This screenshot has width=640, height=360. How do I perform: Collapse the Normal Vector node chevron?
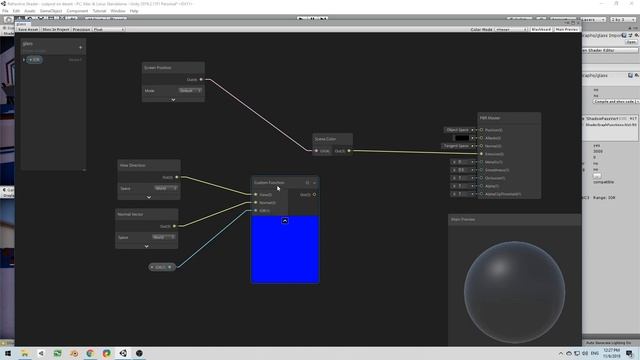pos(147,246)
